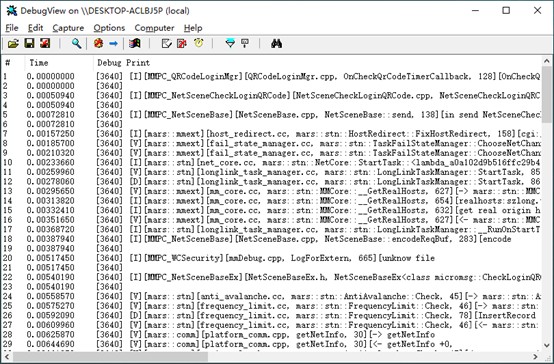This screenshot has height=364, width=554.
Task: Minimize the DebugView window
Action: coord(475,10)
